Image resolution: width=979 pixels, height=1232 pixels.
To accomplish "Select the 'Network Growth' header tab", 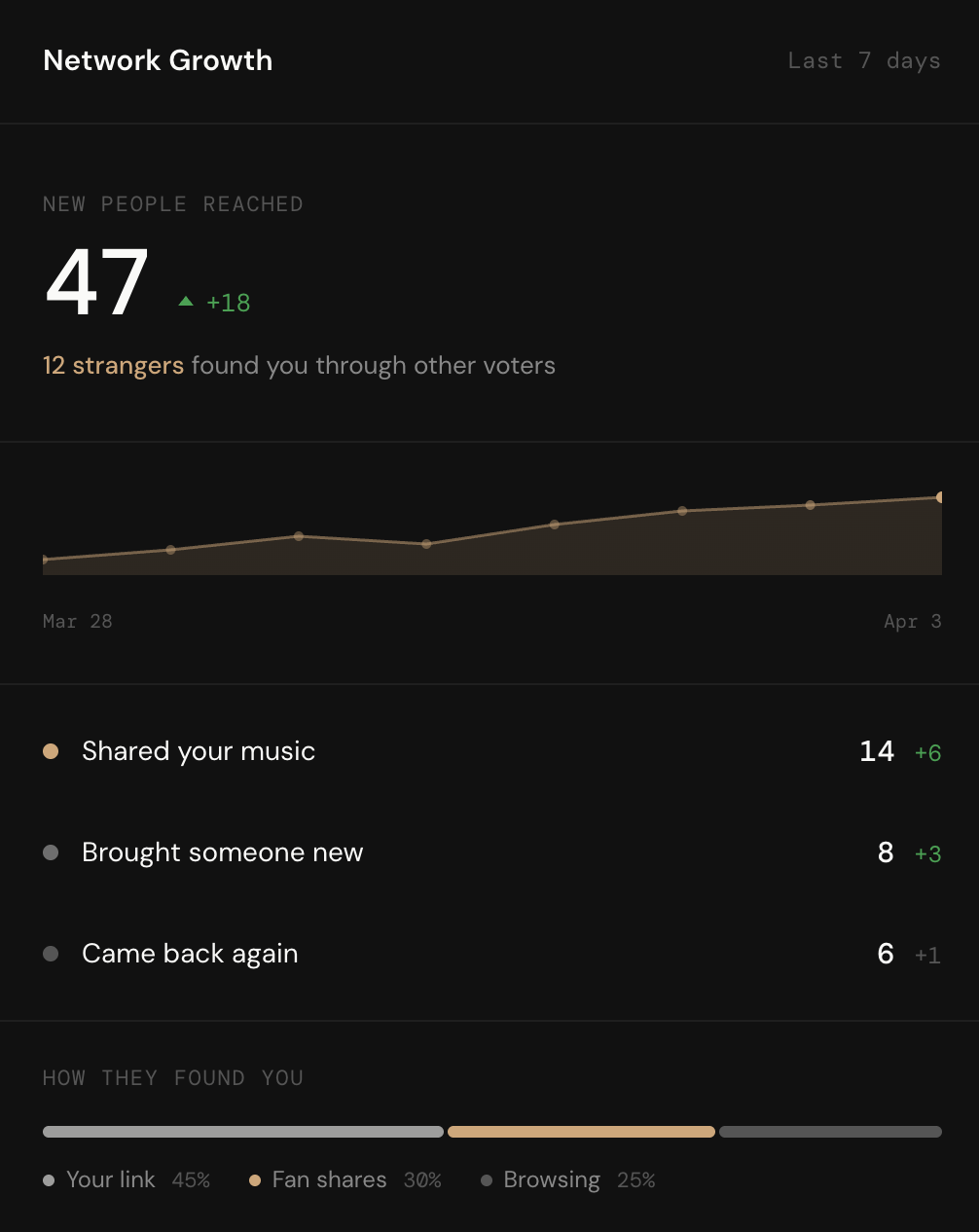I will point(157,60).
